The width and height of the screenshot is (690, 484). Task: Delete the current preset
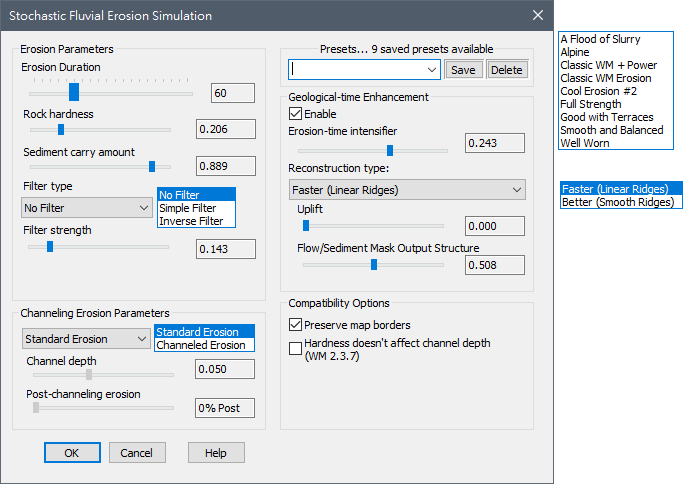click(x=506, y=70)
